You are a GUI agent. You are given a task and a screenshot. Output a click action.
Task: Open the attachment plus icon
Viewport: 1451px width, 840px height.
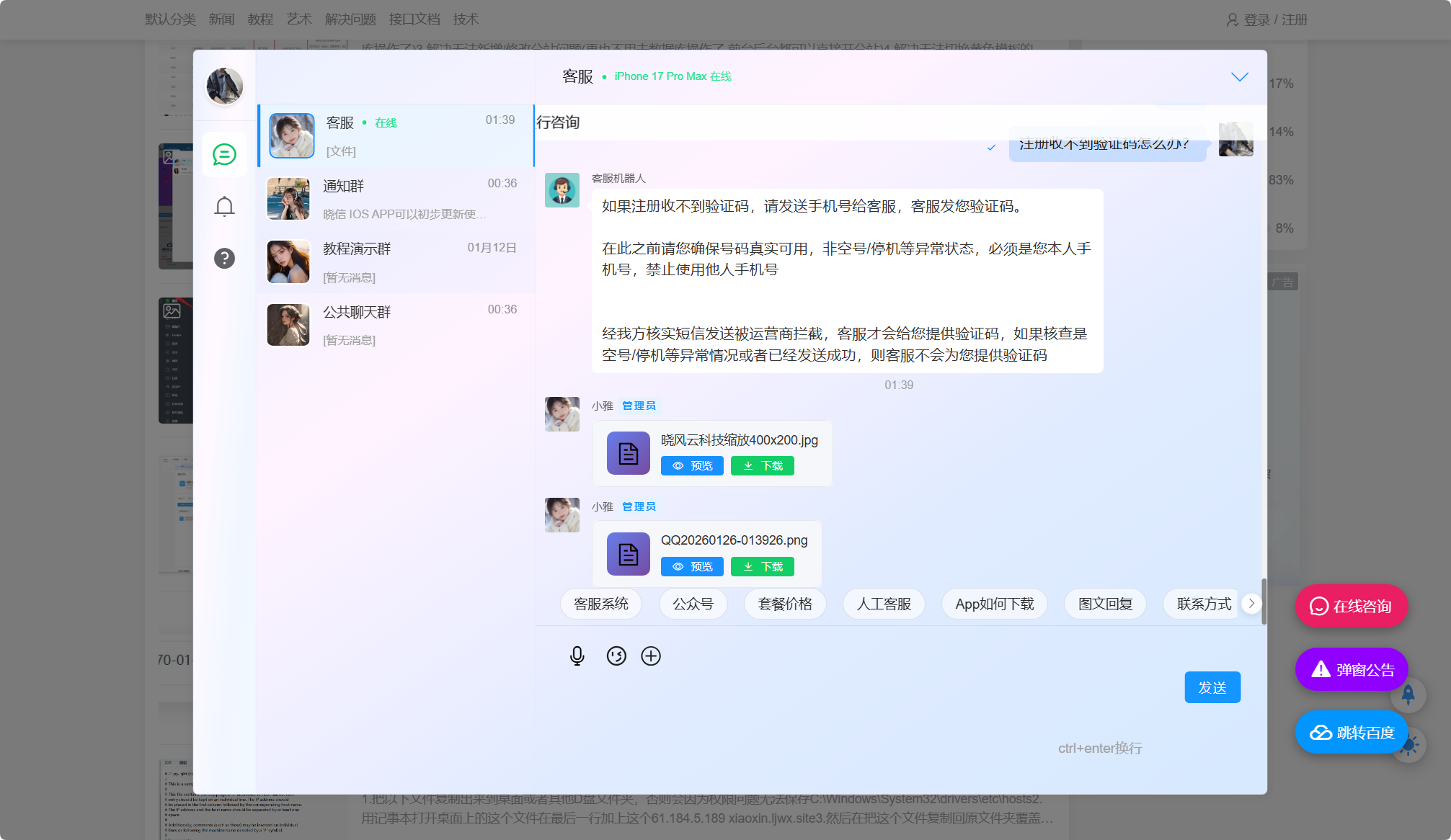(x=651, y=656)
